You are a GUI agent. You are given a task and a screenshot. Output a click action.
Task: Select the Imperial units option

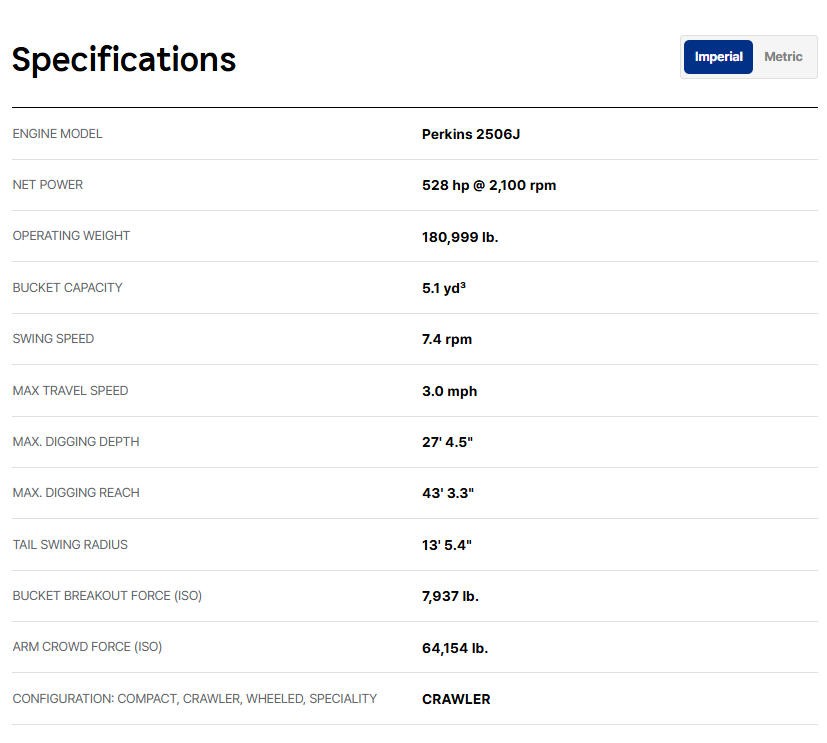pyautogui.click(x=718, y=57)
